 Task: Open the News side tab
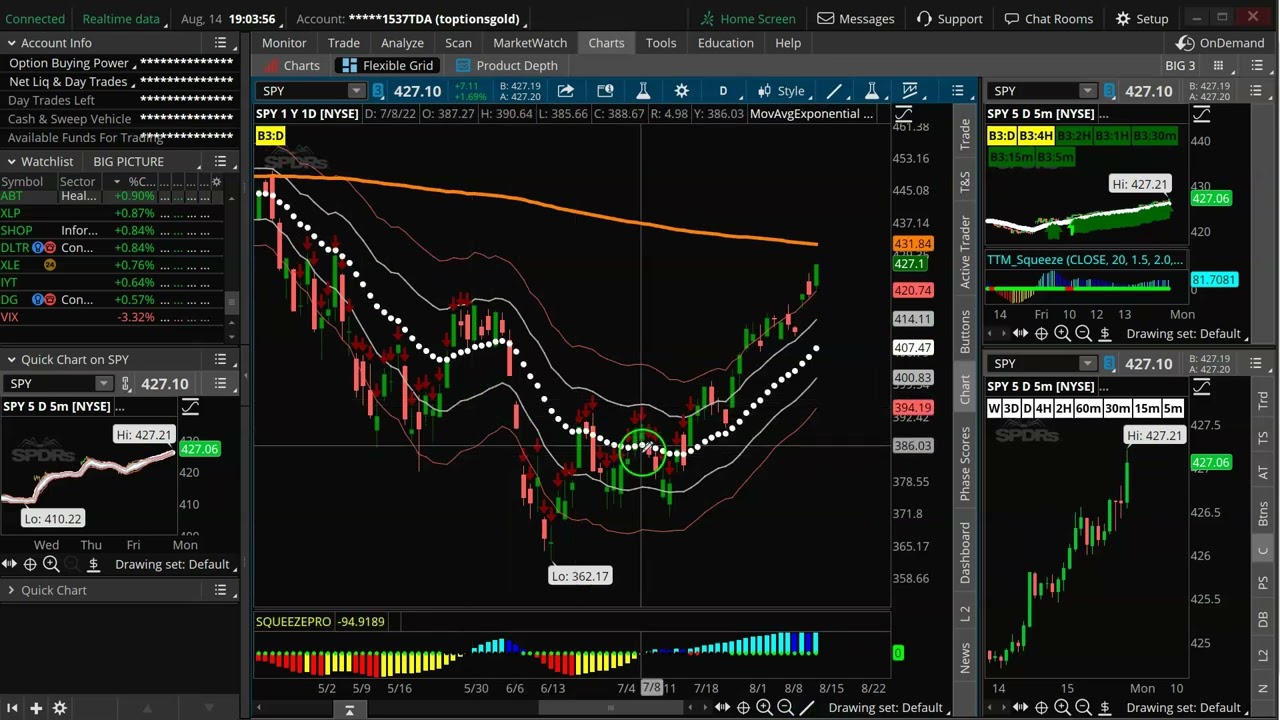coord(965,657)
